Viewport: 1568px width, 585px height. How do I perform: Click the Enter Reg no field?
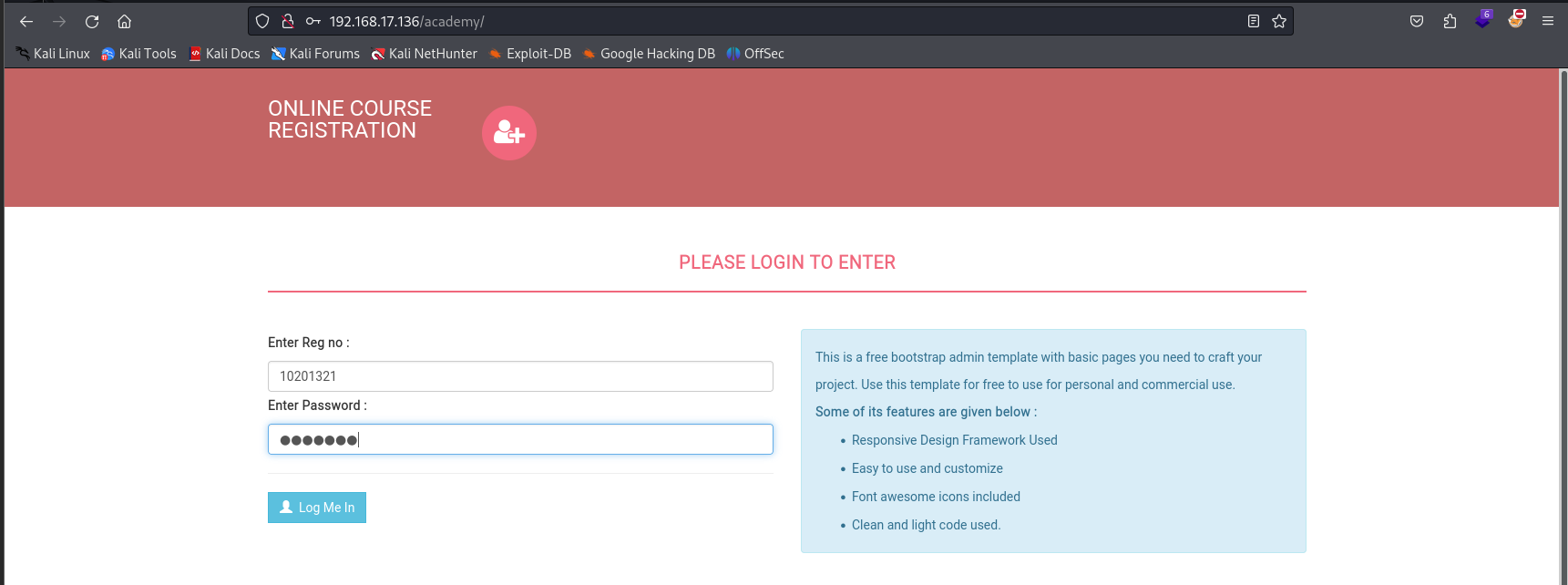pos(520,376)
